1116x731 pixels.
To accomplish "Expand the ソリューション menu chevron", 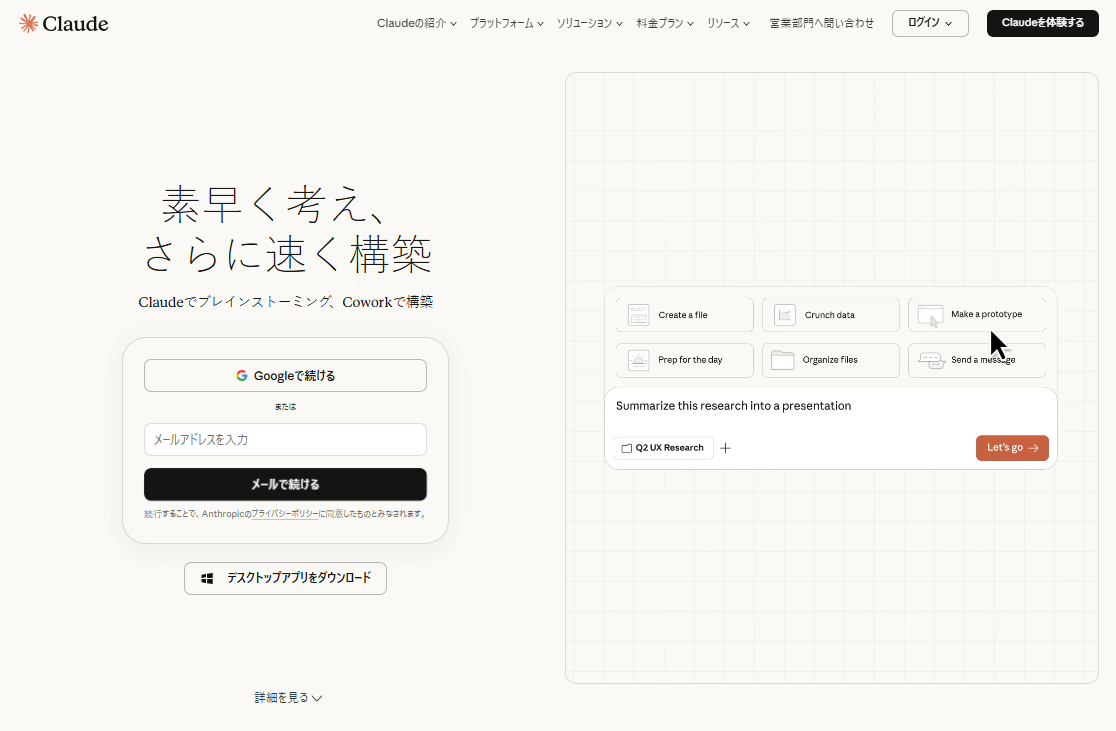I will 619,24.
